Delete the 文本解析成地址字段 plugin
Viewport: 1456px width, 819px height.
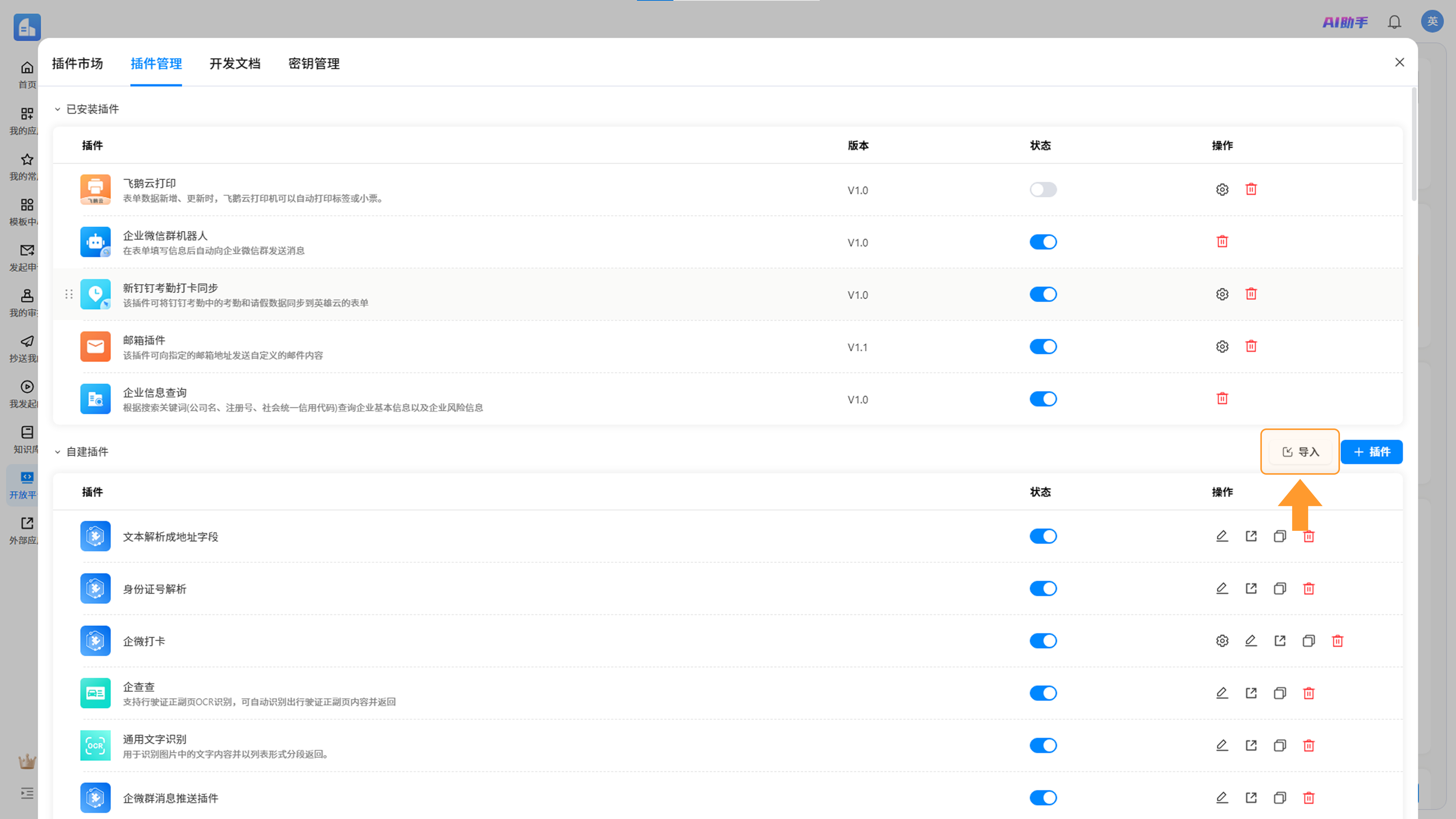tap(1309, 536)
